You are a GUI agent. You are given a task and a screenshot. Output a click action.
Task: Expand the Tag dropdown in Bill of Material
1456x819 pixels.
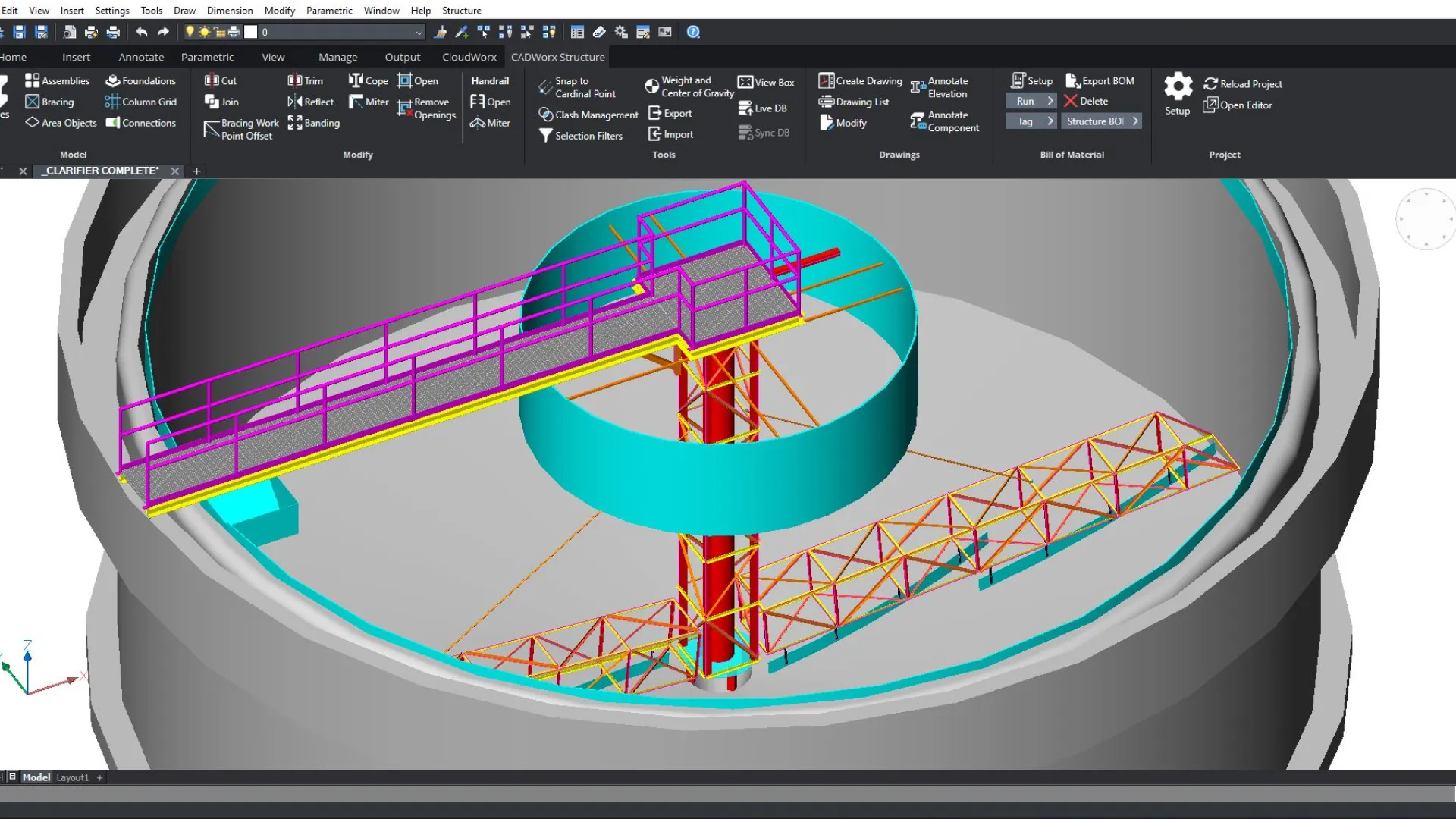click(1050, 121)
